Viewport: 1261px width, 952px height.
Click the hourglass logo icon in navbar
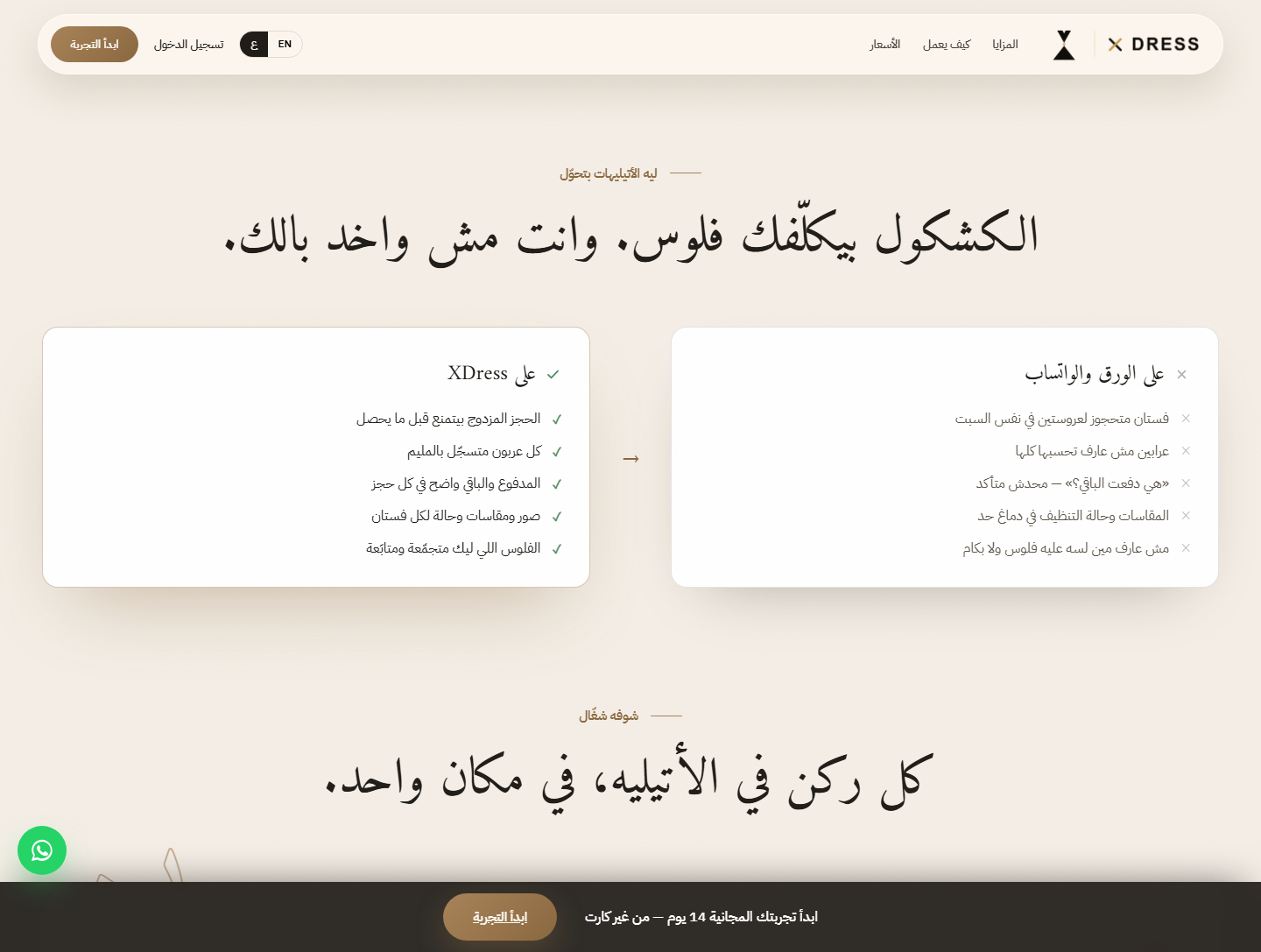tap(1064, 45)
